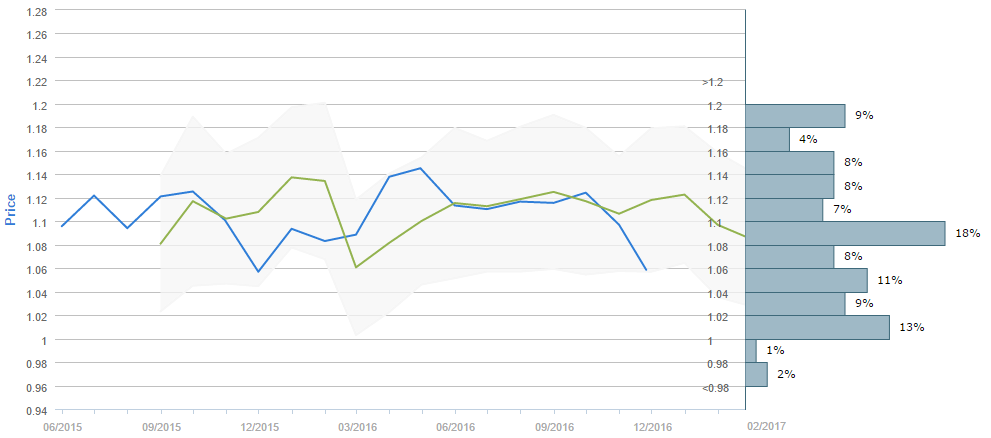Screen dimensions: 991x438
Task: Click the 09/2016 x-axis label
Action: point(553,426)
